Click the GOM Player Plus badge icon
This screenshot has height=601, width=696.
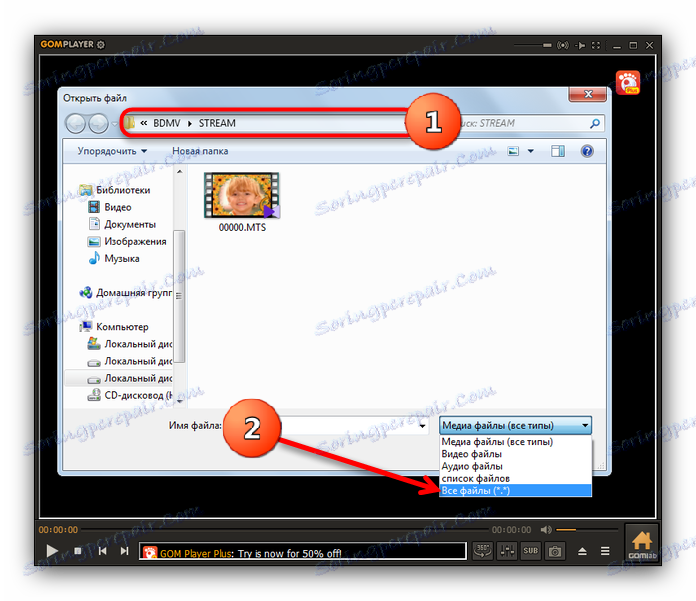(x=628, y=82)
